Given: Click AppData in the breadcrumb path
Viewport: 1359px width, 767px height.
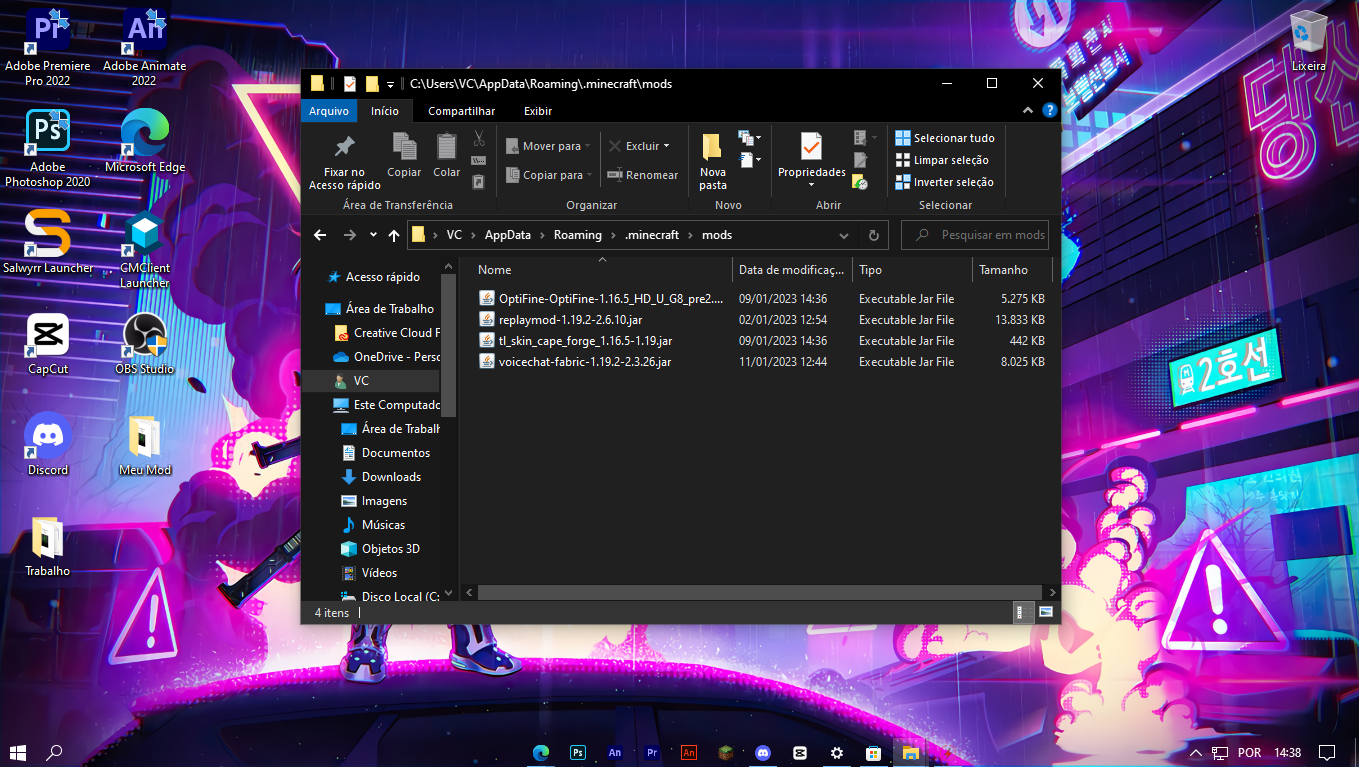Looking at the screenshot, I should 508,235.
